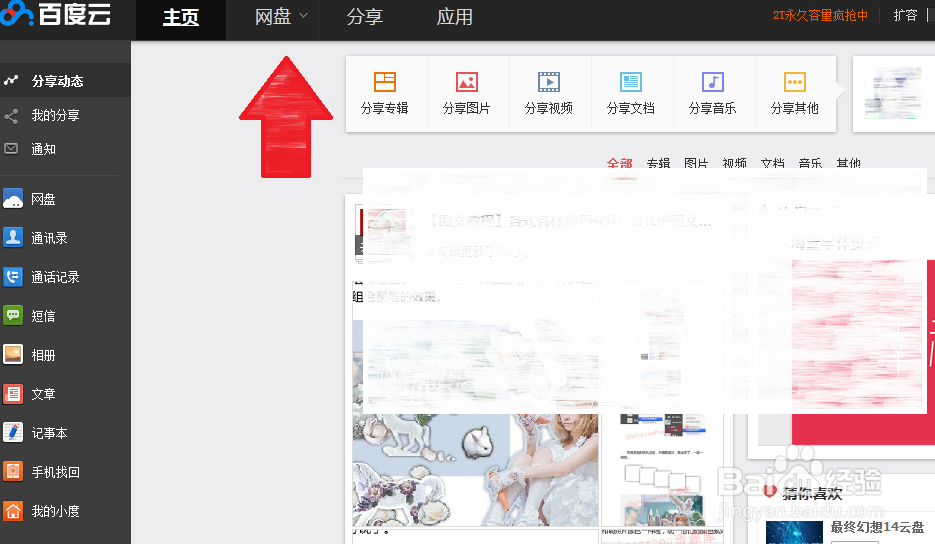Viewport: 935px width, 544px height.
Task: Click the 百度云 logo
Action: pyautogui.click(x=55, y=13)
